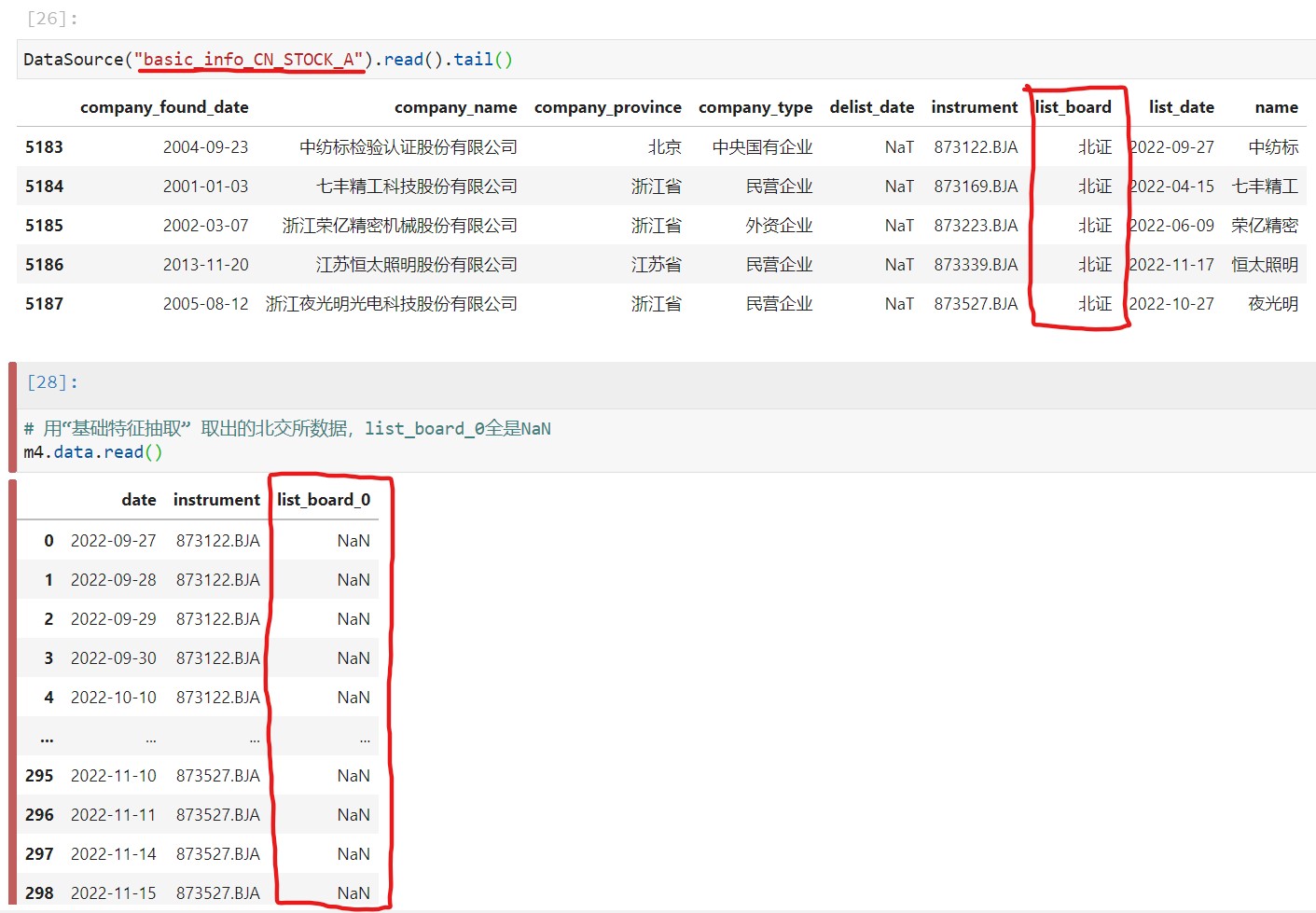Viewport: 1316px width, 913px height.
Task: Click the date 2004-09-23
Action: pos(206,147)
